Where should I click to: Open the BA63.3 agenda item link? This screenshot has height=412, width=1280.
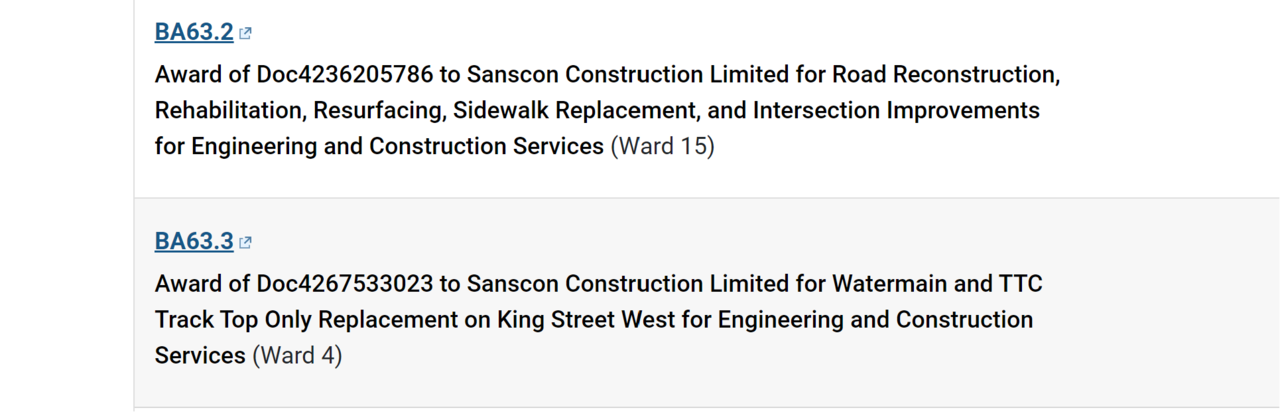[193, 241]
